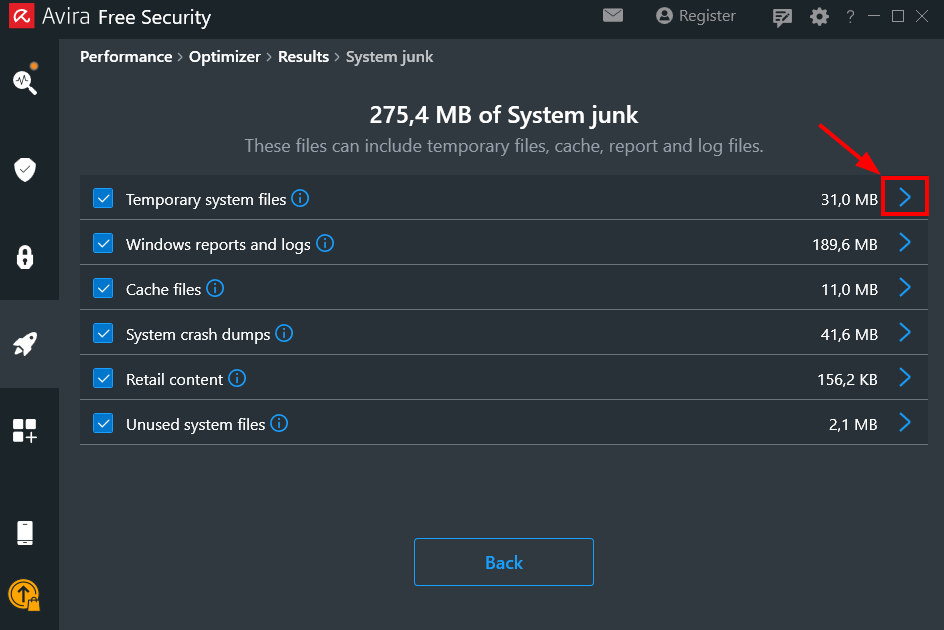The width and height of the screenshot is (944, 630).
Task: Go to Optimizer in the breadcrumb
Action: [225, 57]
